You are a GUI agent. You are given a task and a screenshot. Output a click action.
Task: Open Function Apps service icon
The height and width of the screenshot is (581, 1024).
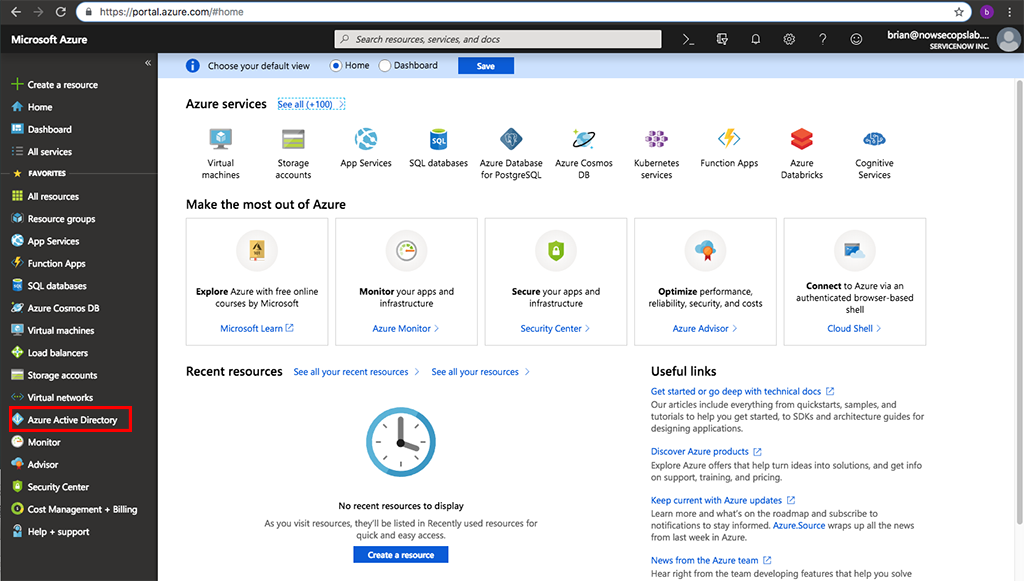(729, 138)
